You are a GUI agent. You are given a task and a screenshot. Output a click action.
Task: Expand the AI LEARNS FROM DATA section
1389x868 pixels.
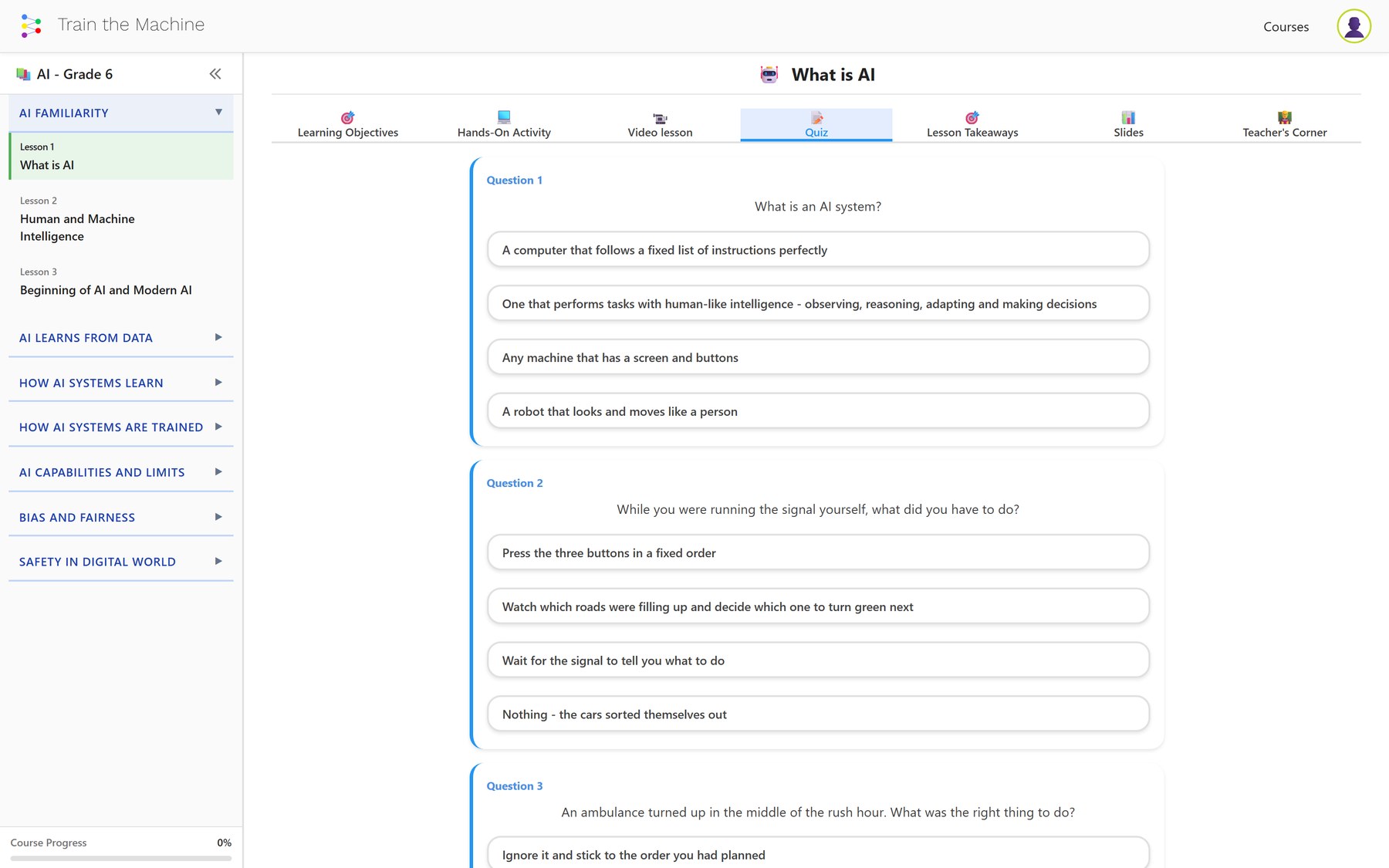tap(121, 338)
